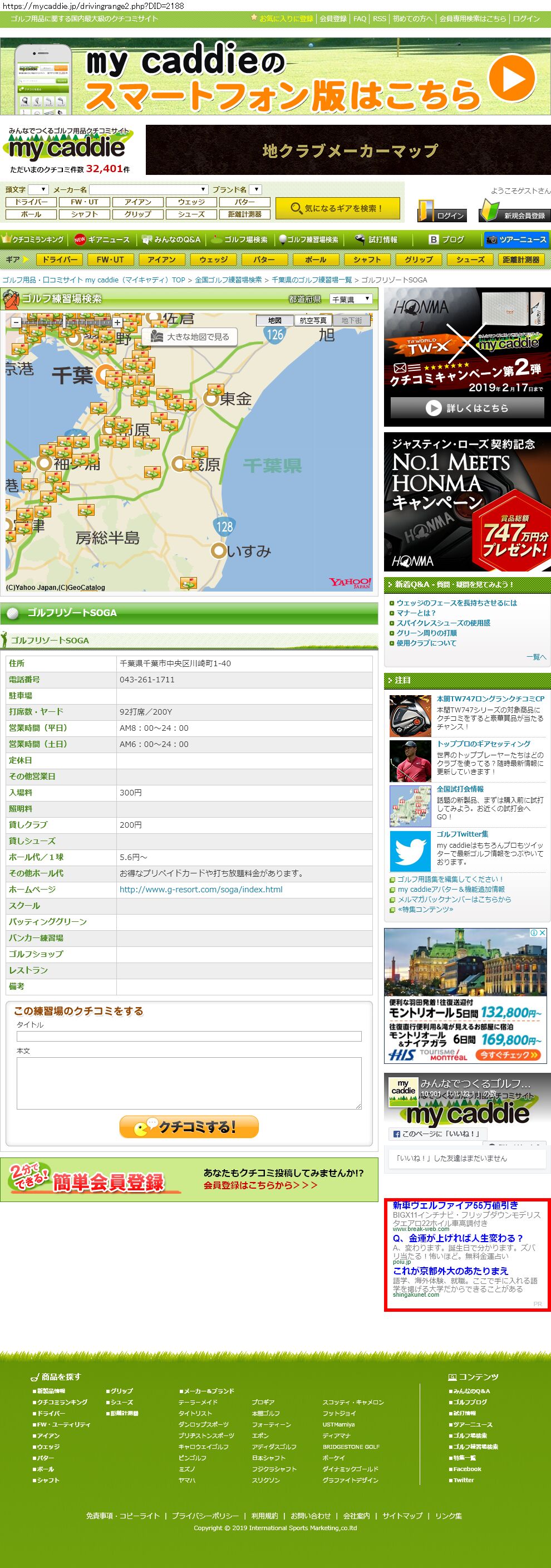The height and width of the screenshot is (1568, 551).
Task: Click the golf range marker near 東金
Action: 215,389
